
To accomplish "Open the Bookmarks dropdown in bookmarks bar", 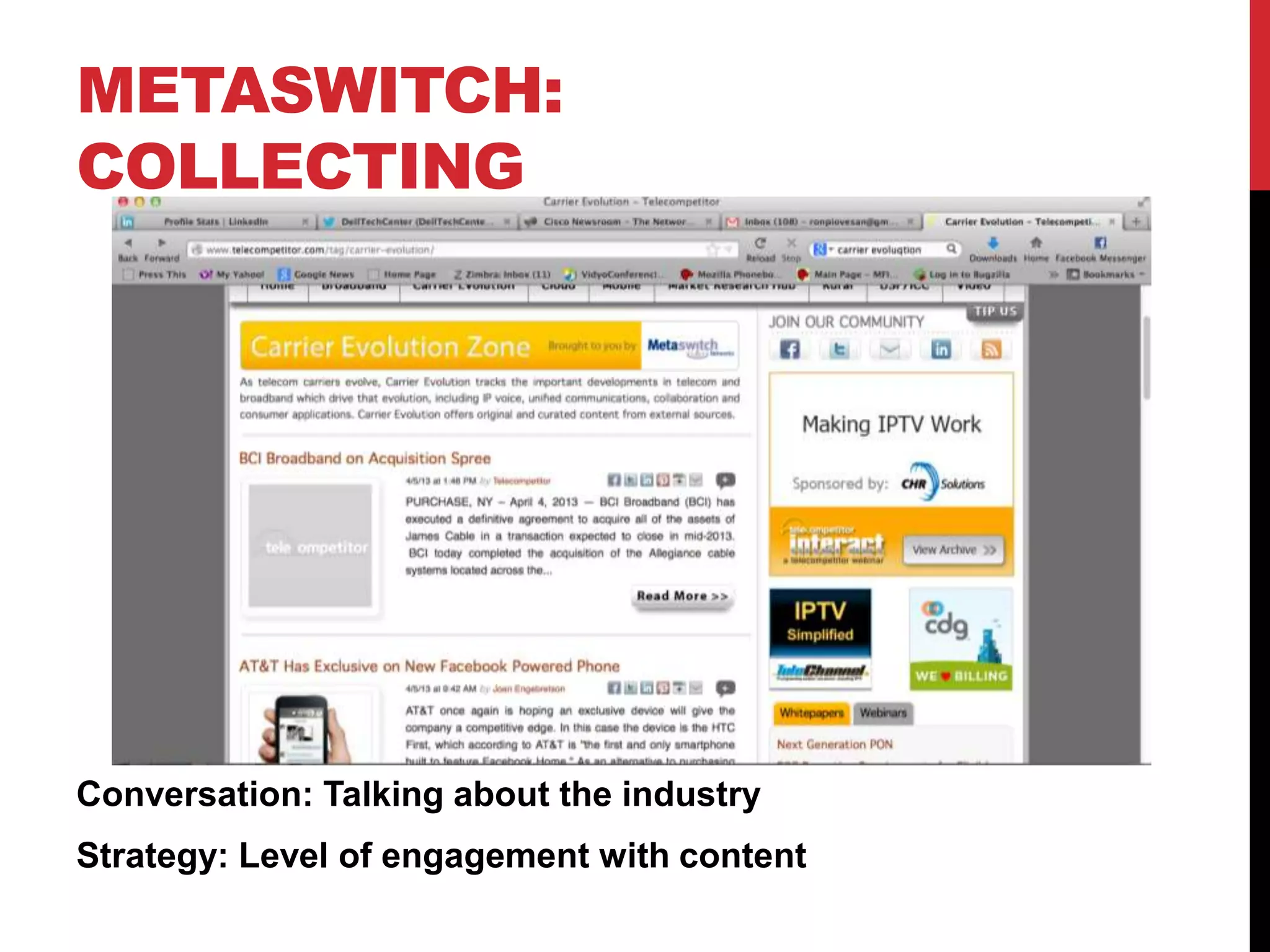I will (x=1107, y=275).
